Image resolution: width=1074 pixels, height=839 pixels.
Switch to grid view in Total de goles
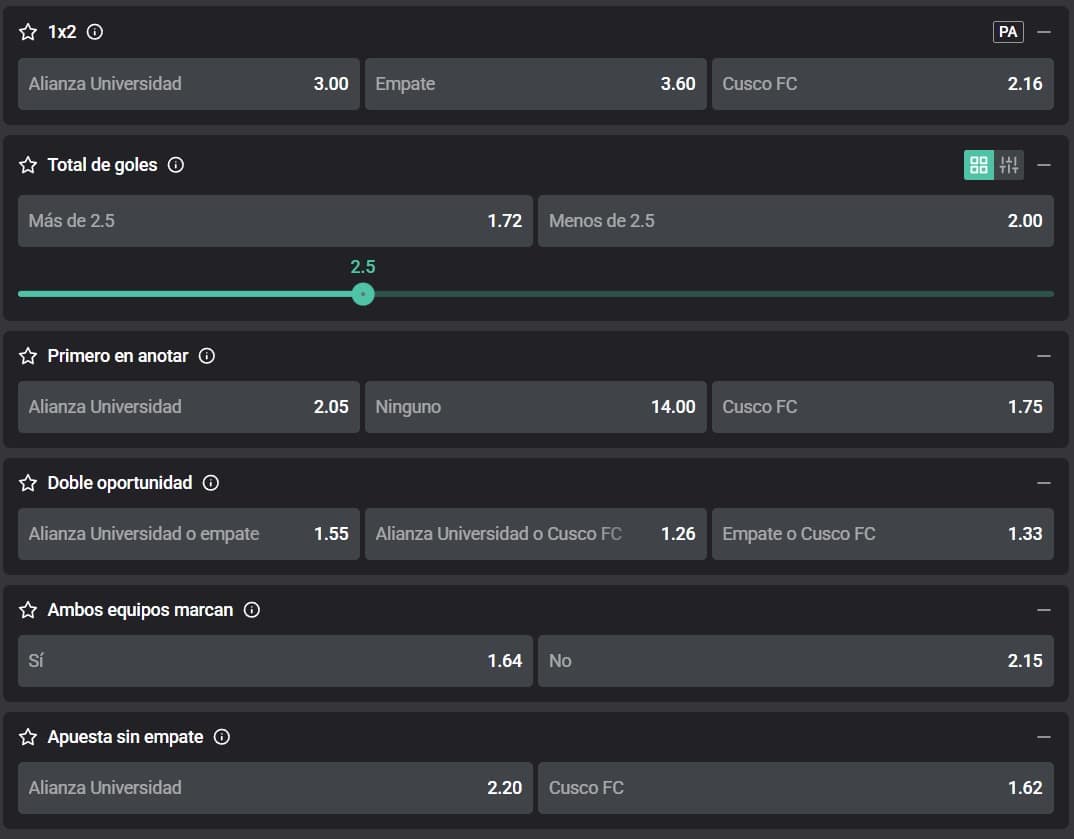pos(978,165)
